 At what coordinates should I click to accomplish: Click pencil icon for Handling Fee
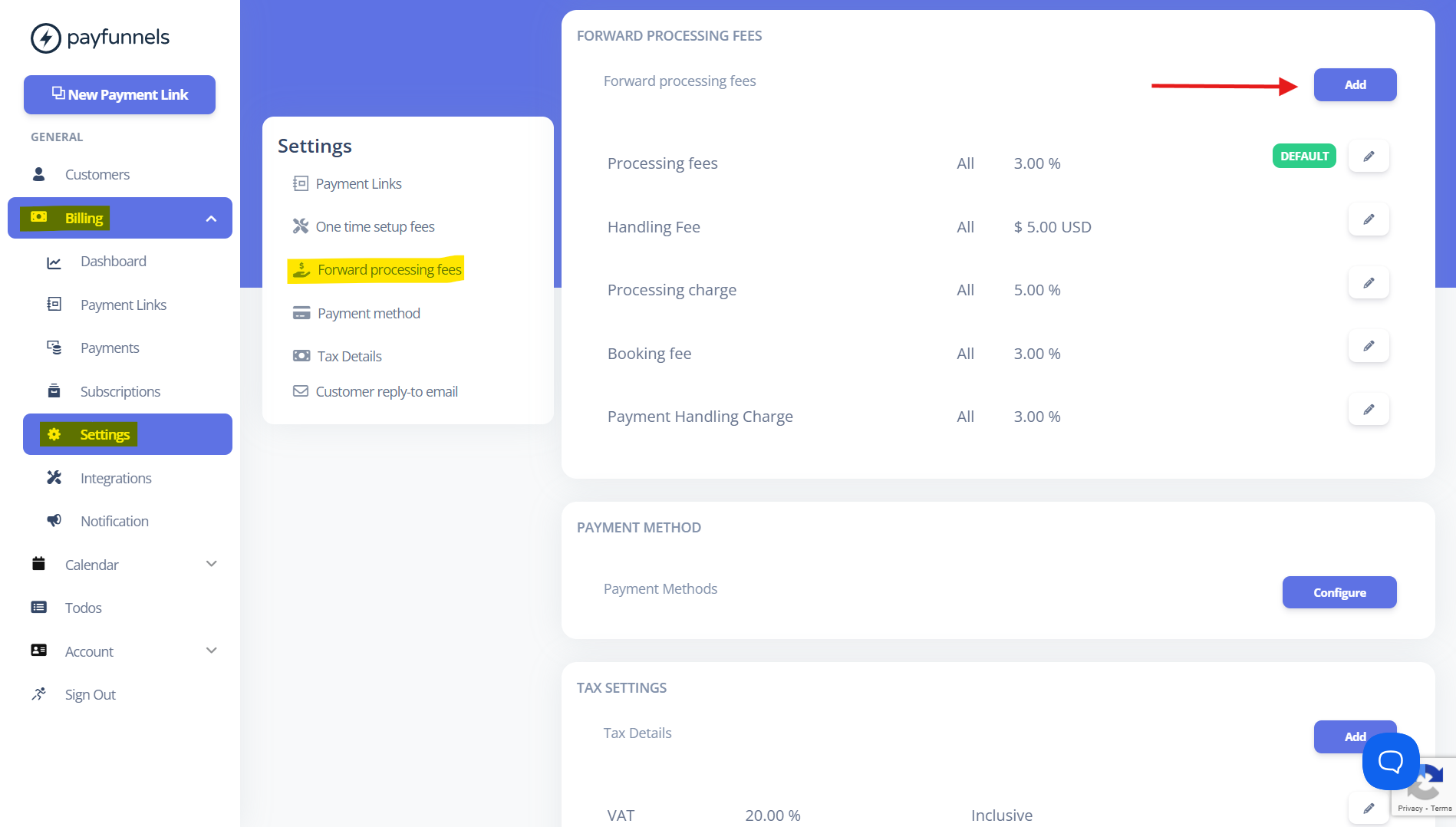click(1369, 219)
